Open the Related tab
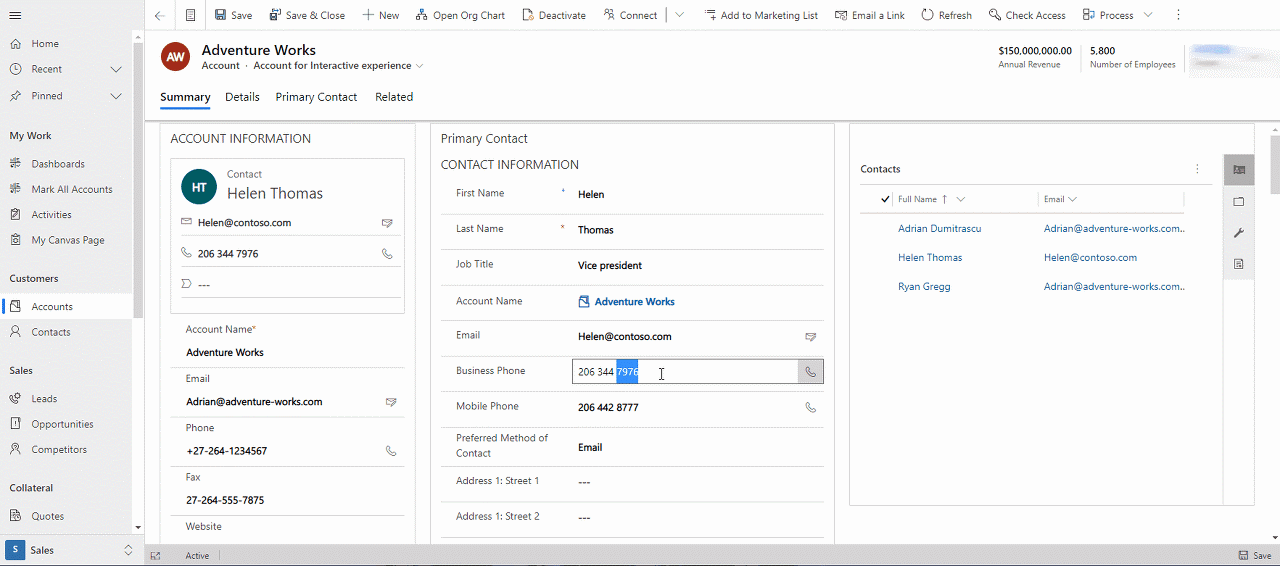1280x566 pixels. coord(394,97)
